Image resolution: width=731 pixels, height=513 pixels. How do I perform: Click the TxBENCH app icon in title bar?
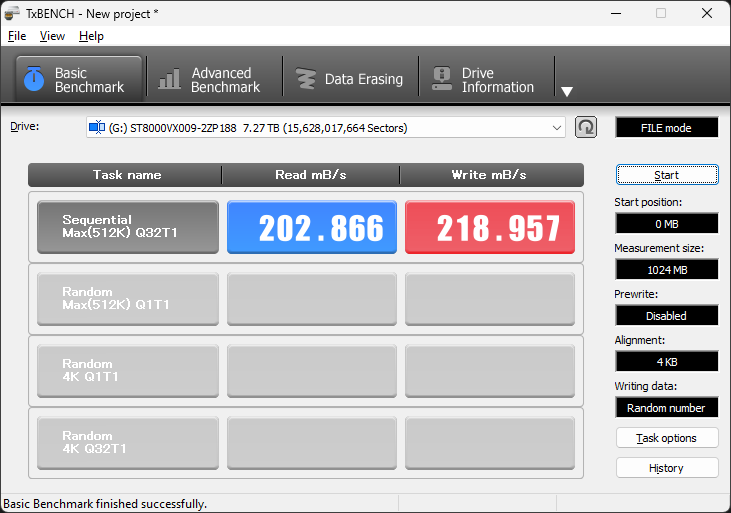(x=13, y=13)
